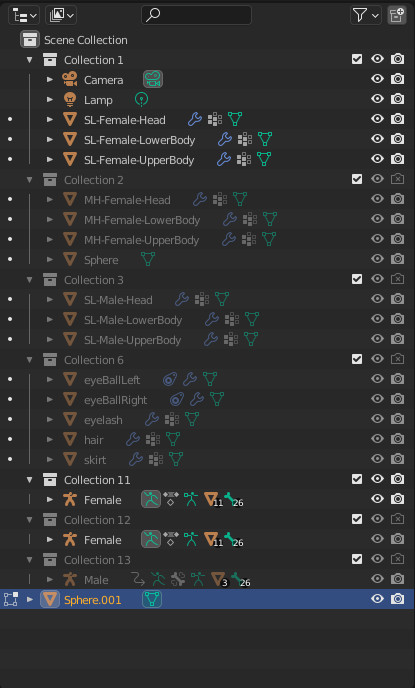Click the wrench modifier icon on SL-Female-Head

pos(195,119)
